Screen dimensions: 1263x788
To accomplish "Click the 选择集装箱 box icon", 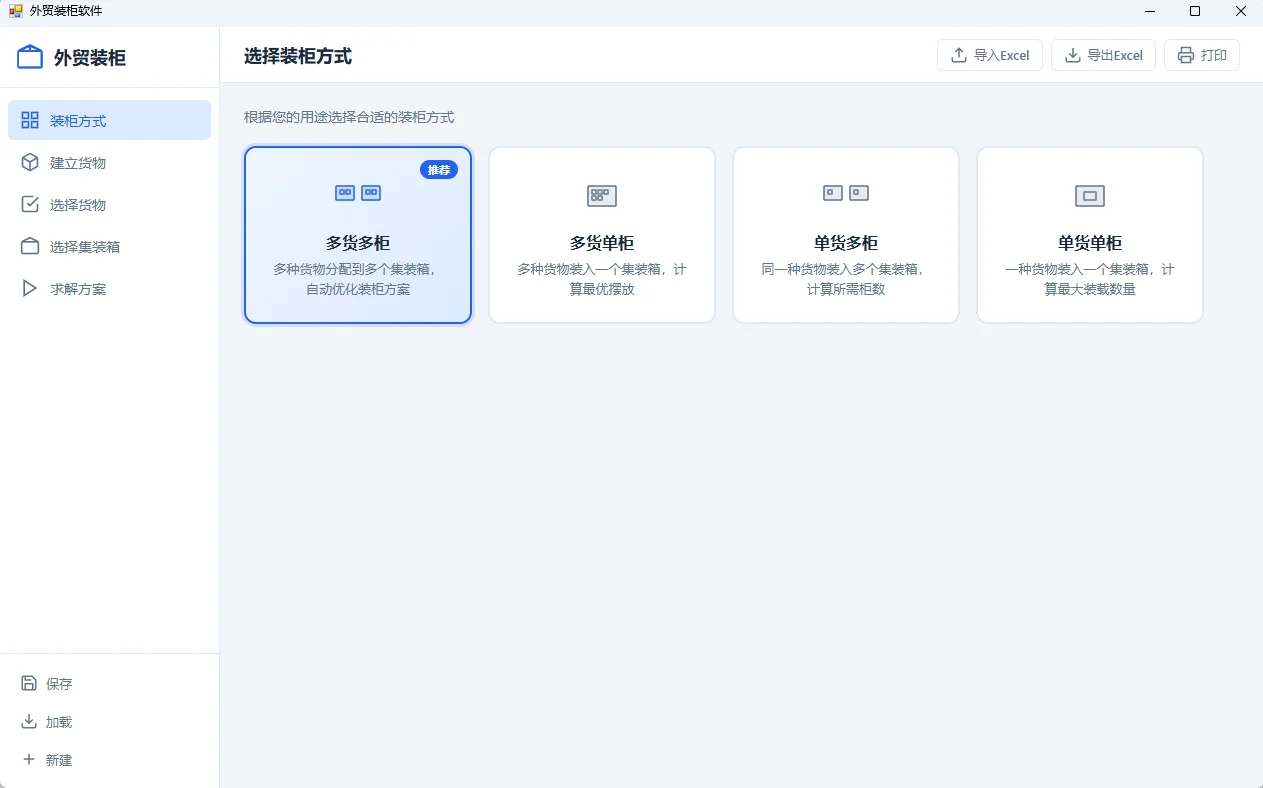I will [x=30, y=246].
